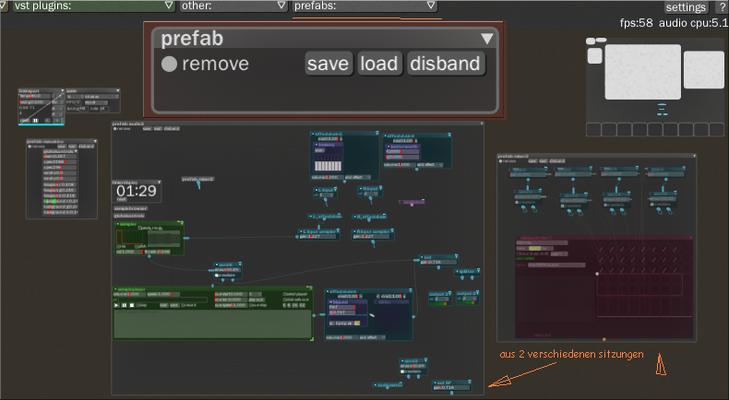729x400 pixels.
Task: Toggle crossfade checkbox on send6
Action: click(217, 275)
